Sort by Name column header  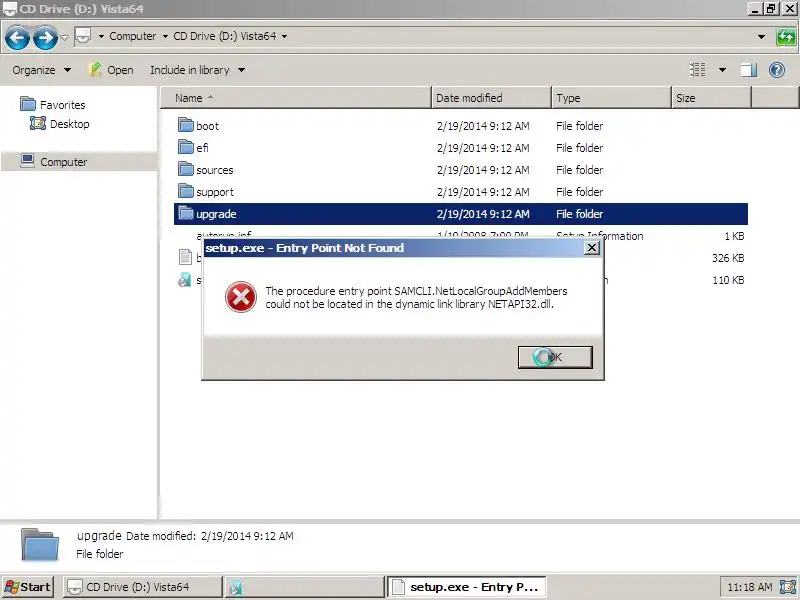pos(296,98)
